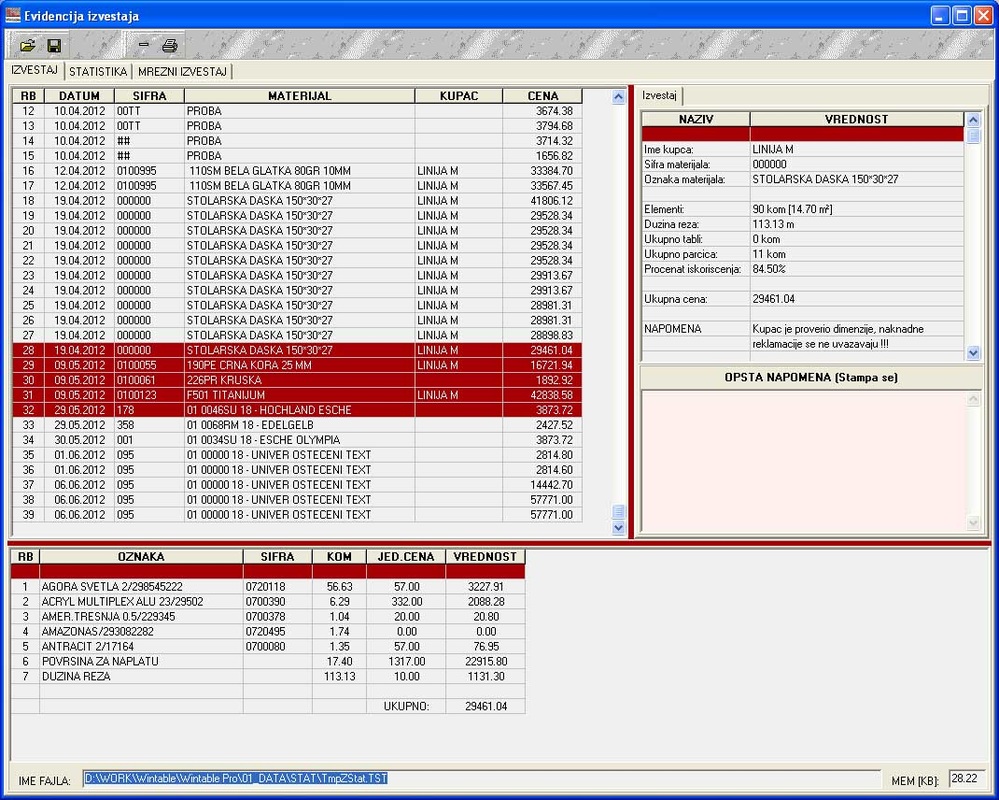The height and width of the screenshot is (800, 999).
Task: Click the application icon in title bar
Action: pyautogui.click(x=13, y=15)
